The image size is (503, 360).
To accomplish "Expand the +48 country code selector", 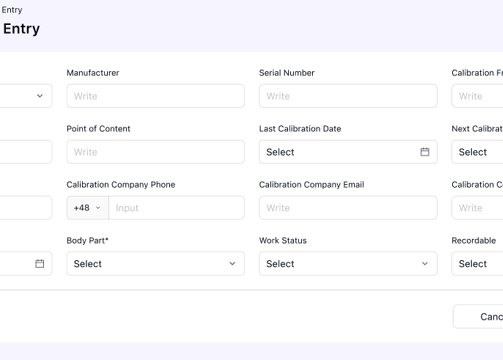I will point(87,208).
